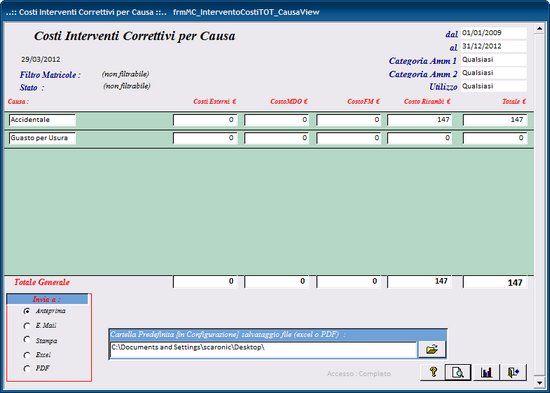Click the vertical scrollbar up arrow
Image resolution: width=550 pixels, height=393 pixels.
point(539,28)
